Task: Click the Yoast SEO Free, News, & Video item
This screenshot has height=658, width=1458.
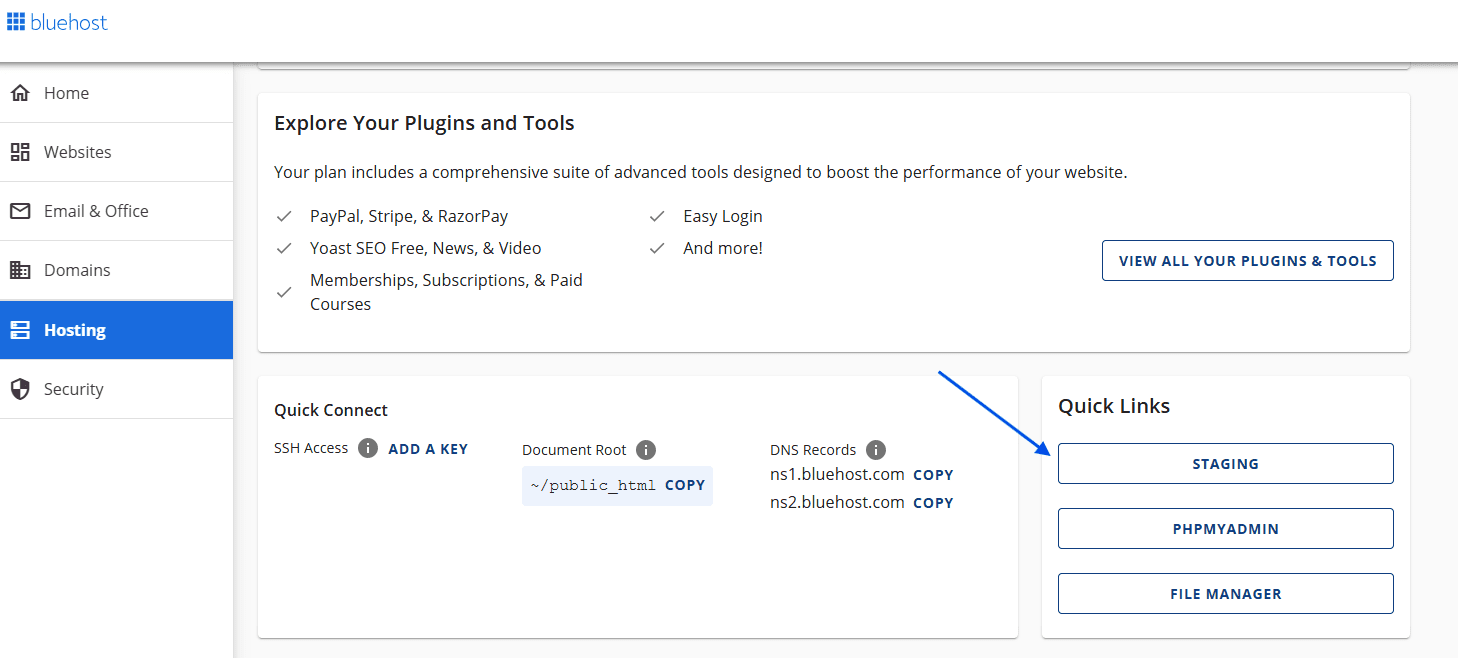Action: tap(426, 248)
